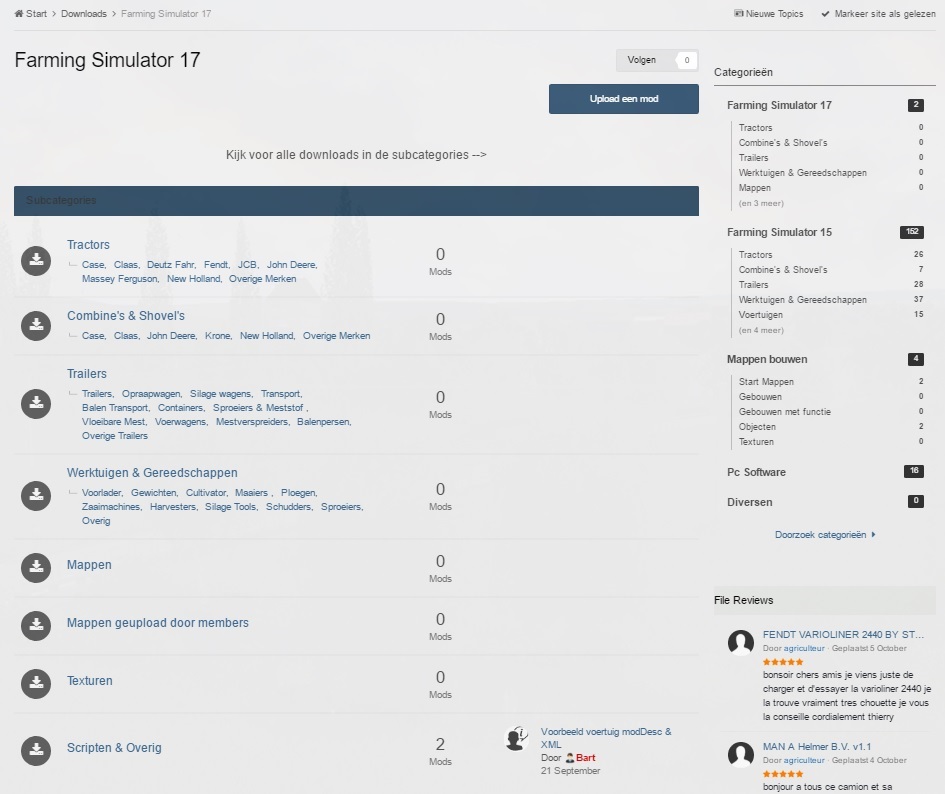945x794 pixels.
Task: Open the Silage Tools link
Action: [x=230, y=506]
